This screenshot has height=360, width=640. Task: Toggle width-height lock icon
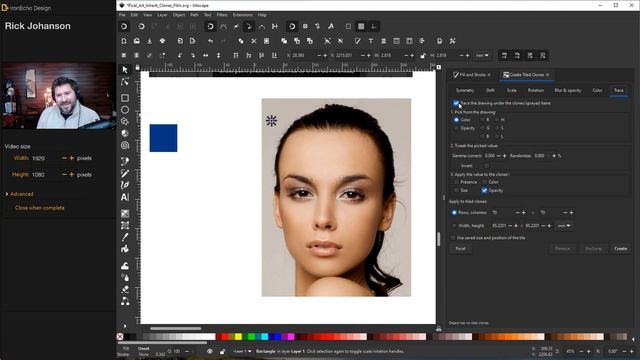point(423,56)
